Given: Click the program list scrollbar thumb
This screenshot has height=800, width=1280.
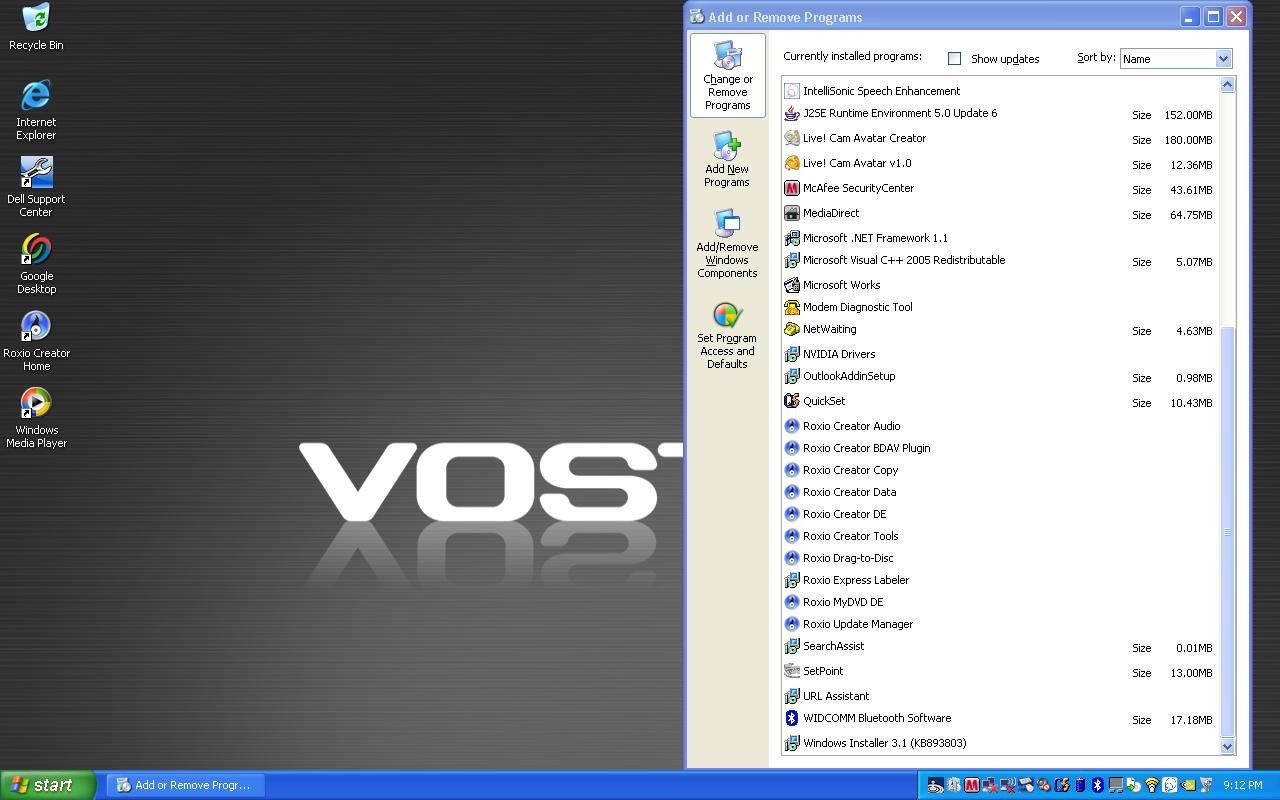Looking at the screenshot, I should 1227,532.
